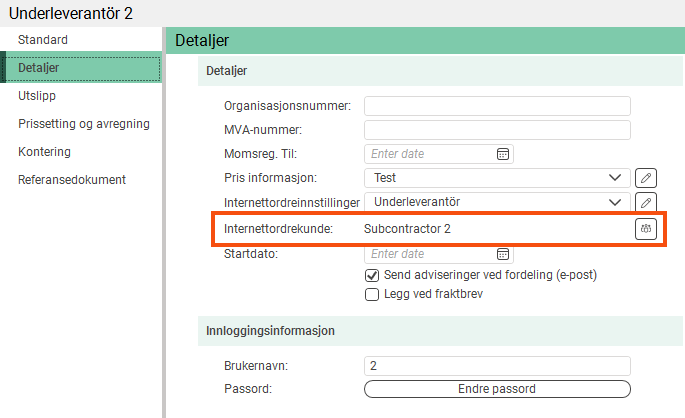
Task: Go to the Standard section
Action: 43,40
